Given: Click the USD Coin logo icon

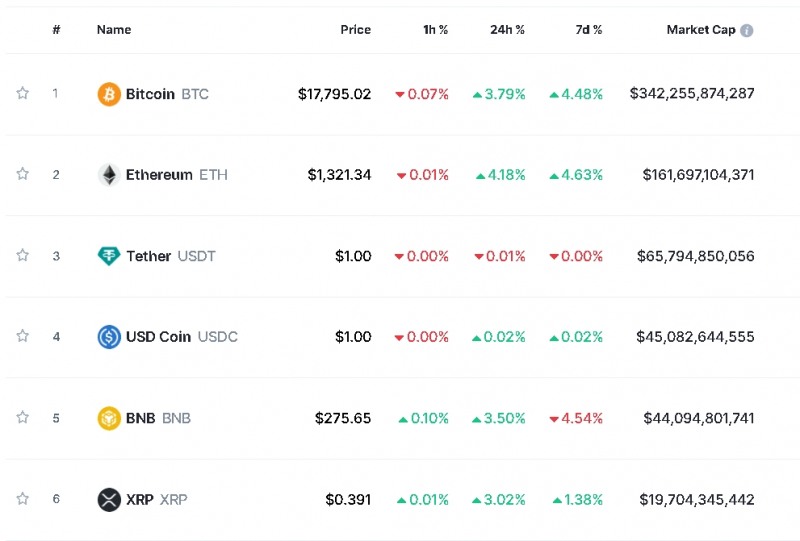Looking at the screenshot, I should 109,337.
